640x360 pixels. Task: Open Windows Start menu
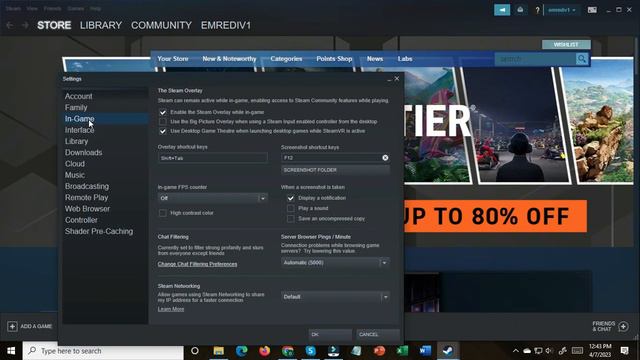coord(11,351)
